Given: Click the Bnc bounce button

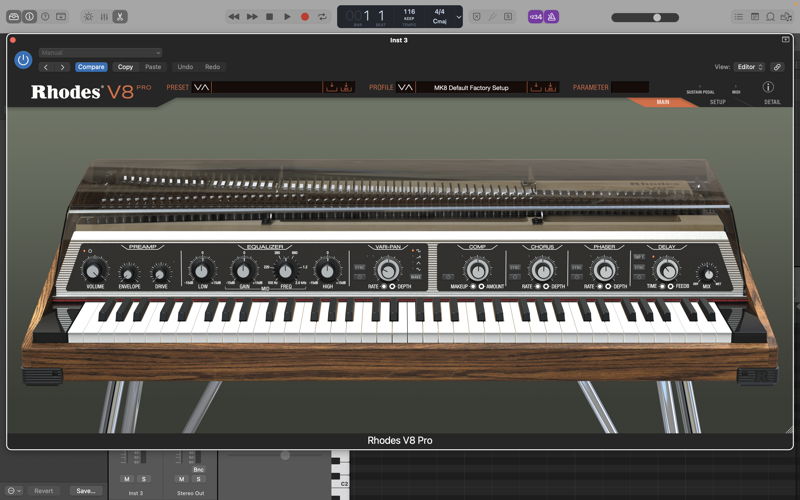Looking at the screenshot, I should (198, 469).
